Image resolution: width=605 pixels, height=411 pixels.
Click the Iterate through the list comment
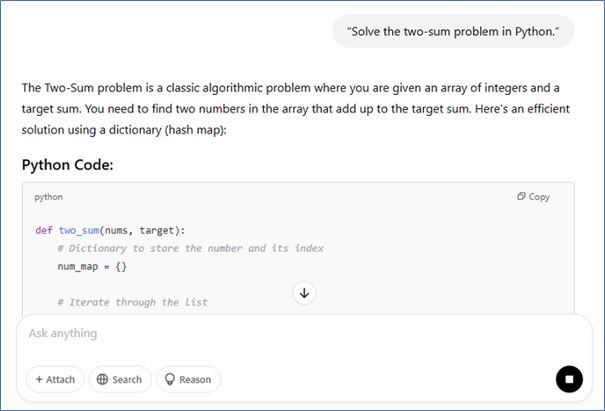[x=132, y=302]
